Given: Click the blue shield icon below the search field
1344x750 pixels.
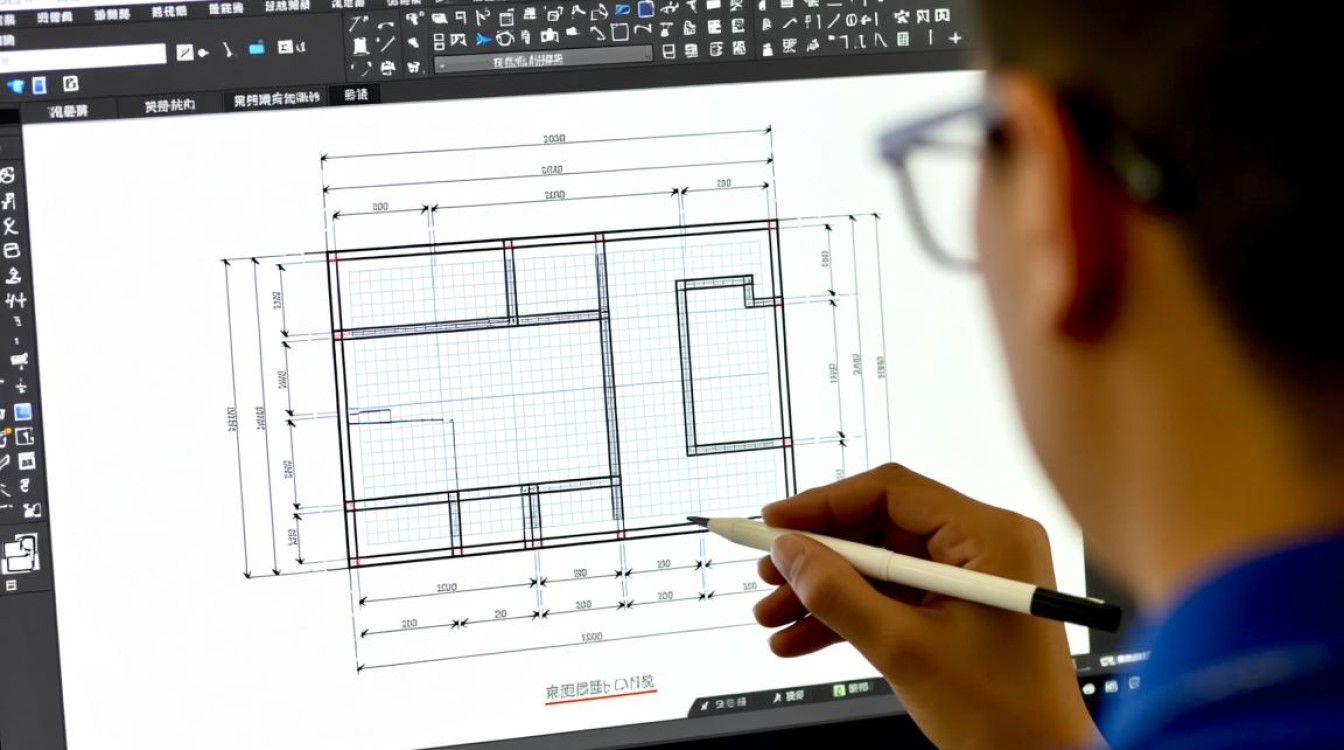Looking at the screenshot, I should (15, 86).
